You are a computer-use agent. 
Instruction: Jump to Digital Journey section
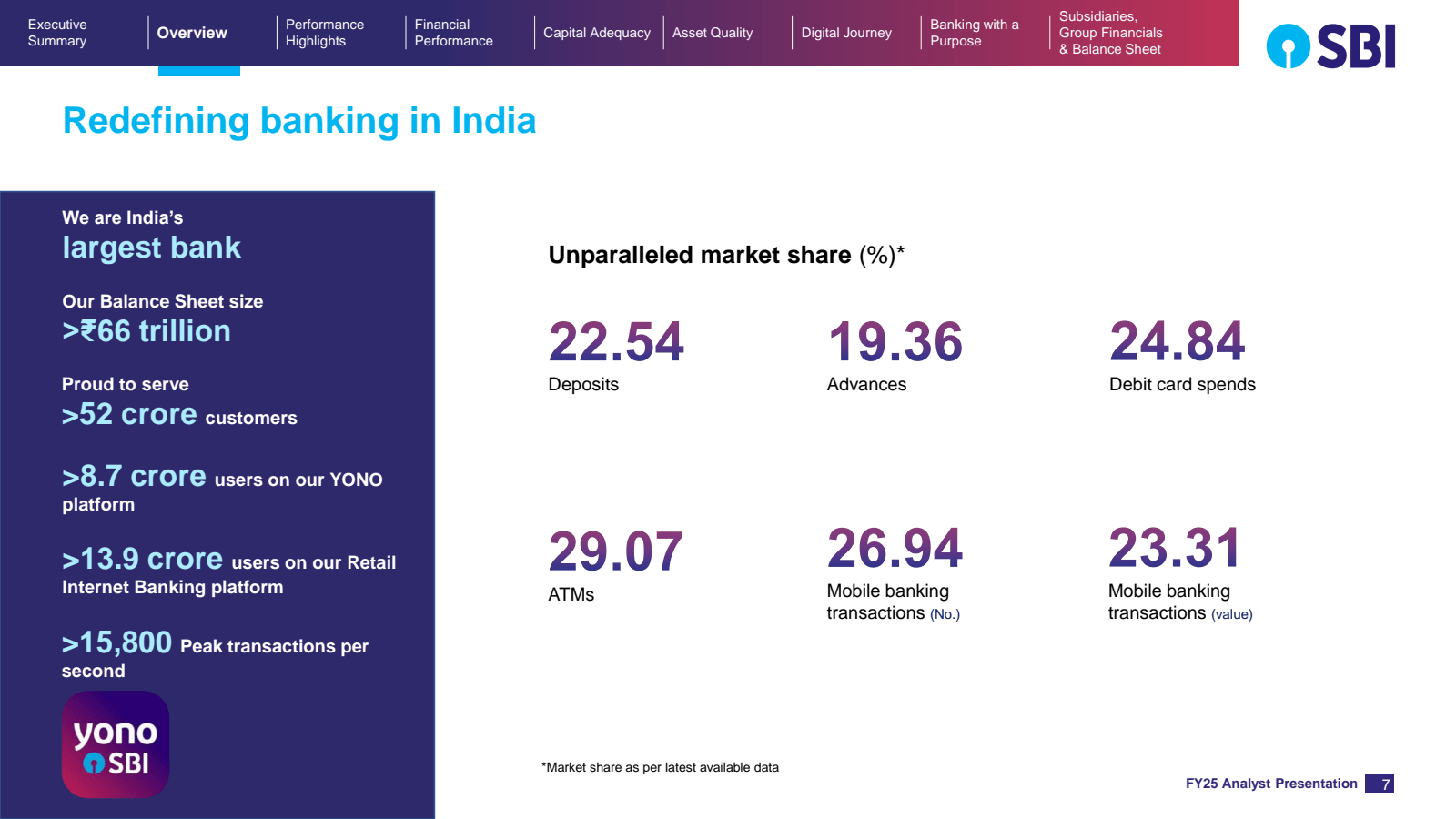(x=846, y=33)
